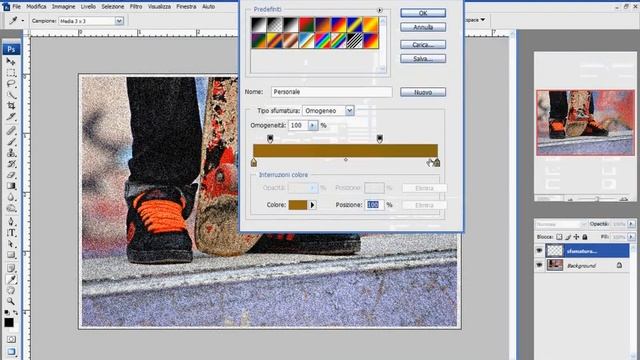Open the Immagine menu
640x360 pixels.
pyautogui.click(x=63, y=7)
